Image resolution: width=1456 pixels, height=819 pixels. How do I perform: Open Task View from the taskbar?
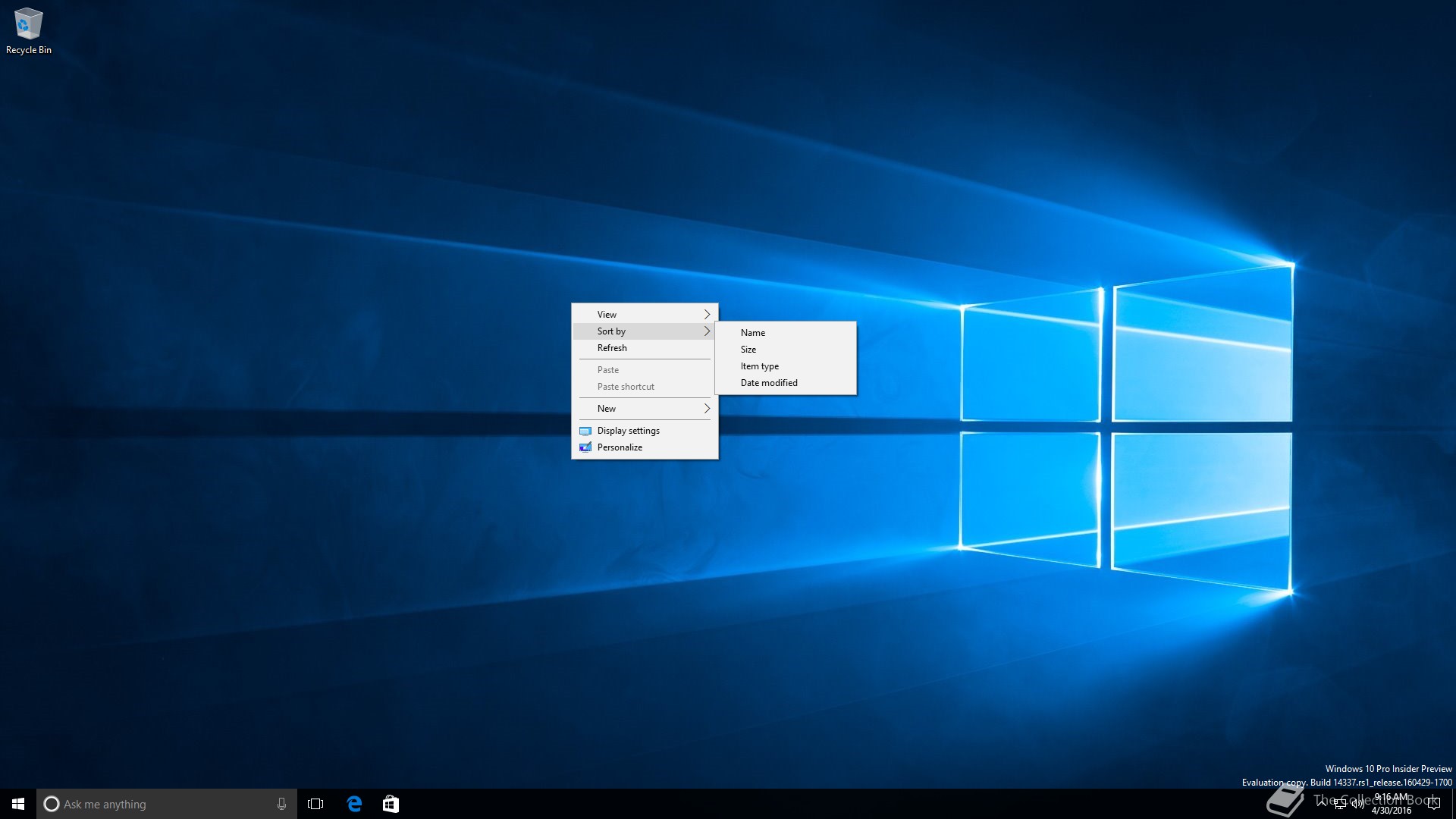pos(315,804)
